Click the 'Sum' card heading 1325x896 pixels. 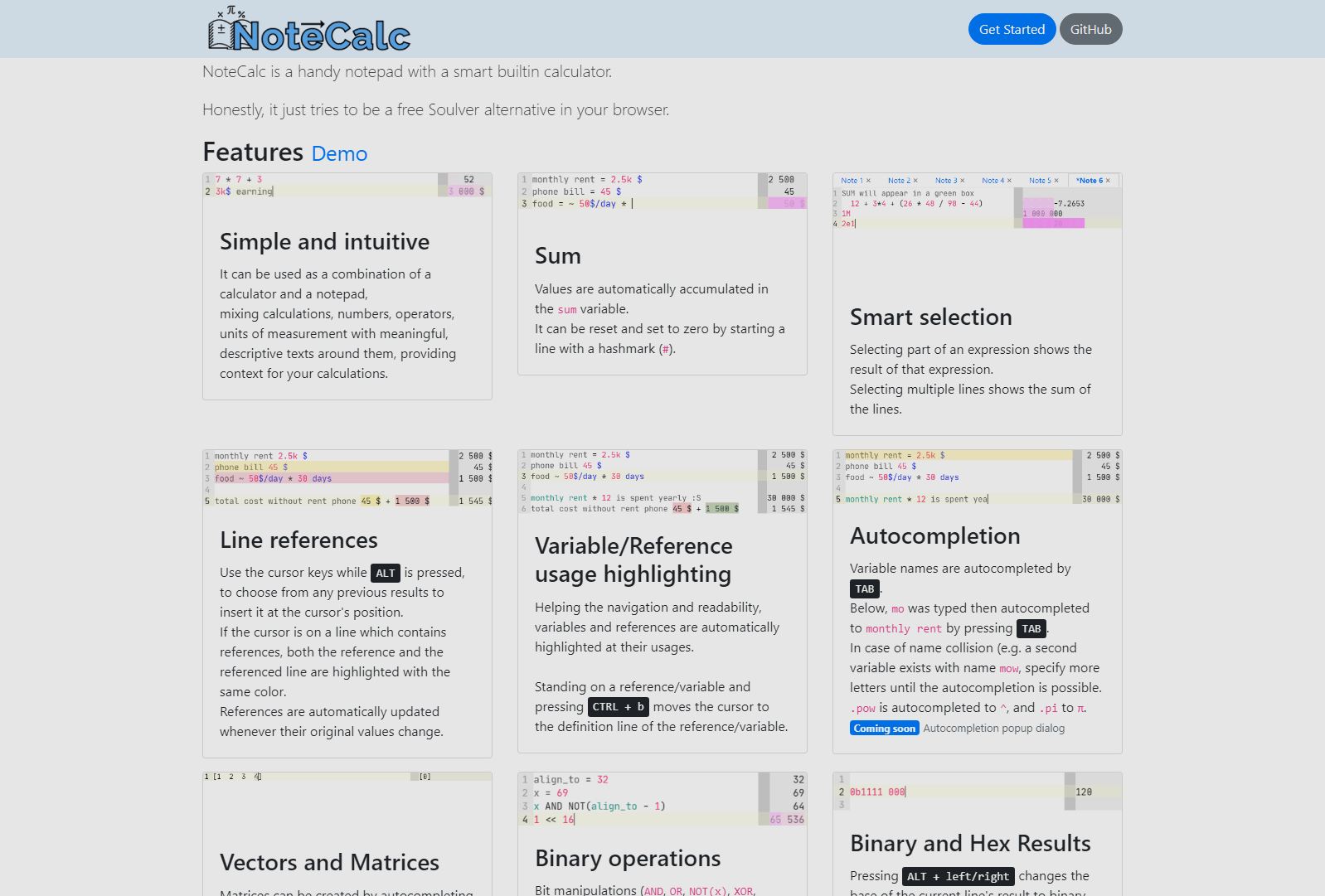558,256
